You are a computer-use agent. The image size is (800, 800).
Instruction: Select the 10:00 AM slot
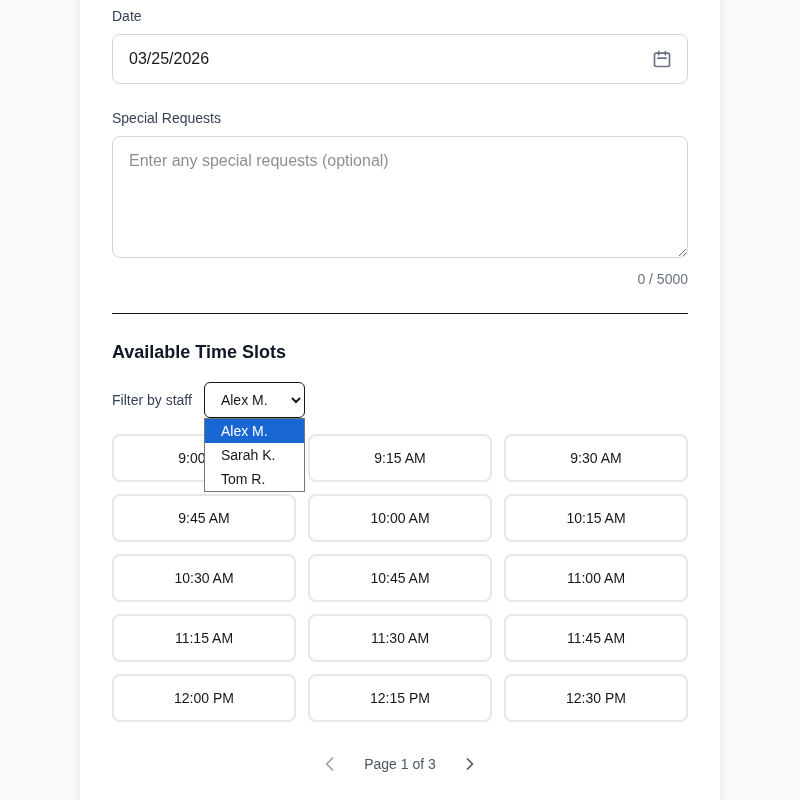point(400,518)
